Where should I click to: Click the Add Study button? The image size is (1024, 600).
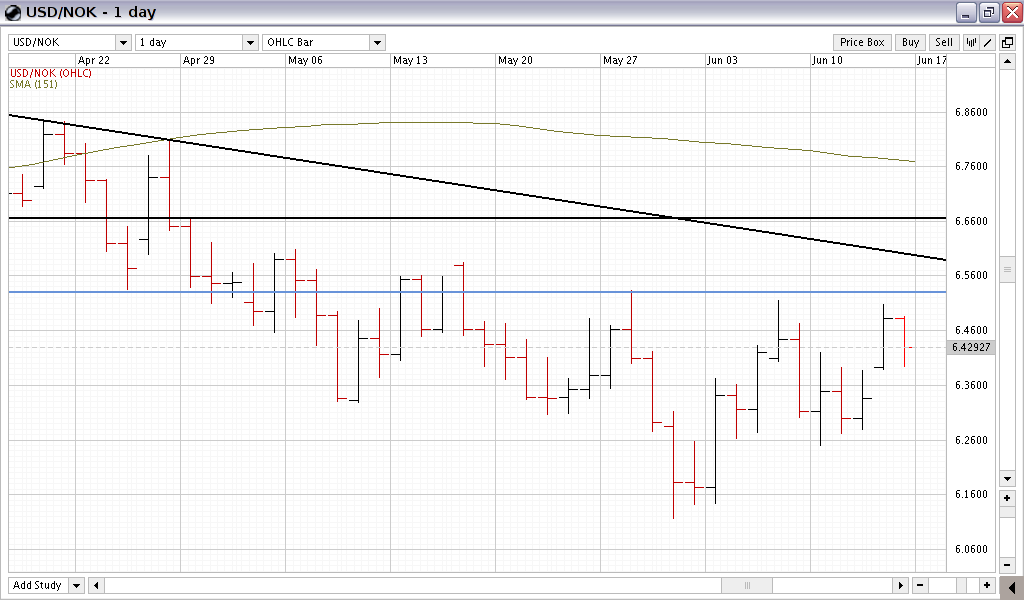[38, 585]
